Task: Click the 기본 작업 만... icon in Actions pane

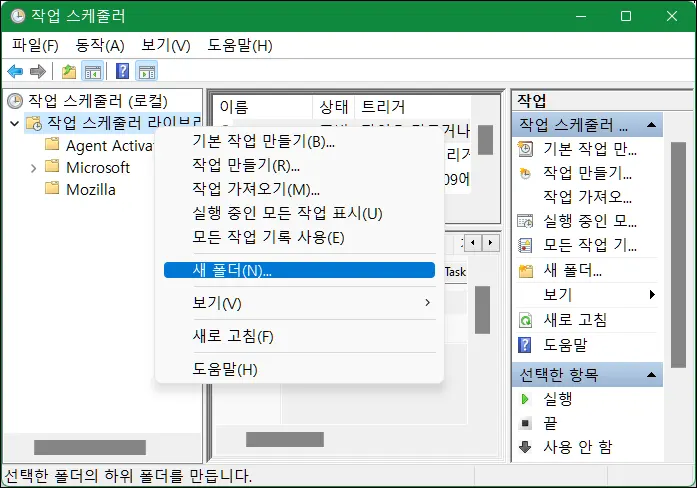Action: click(525, 149)
